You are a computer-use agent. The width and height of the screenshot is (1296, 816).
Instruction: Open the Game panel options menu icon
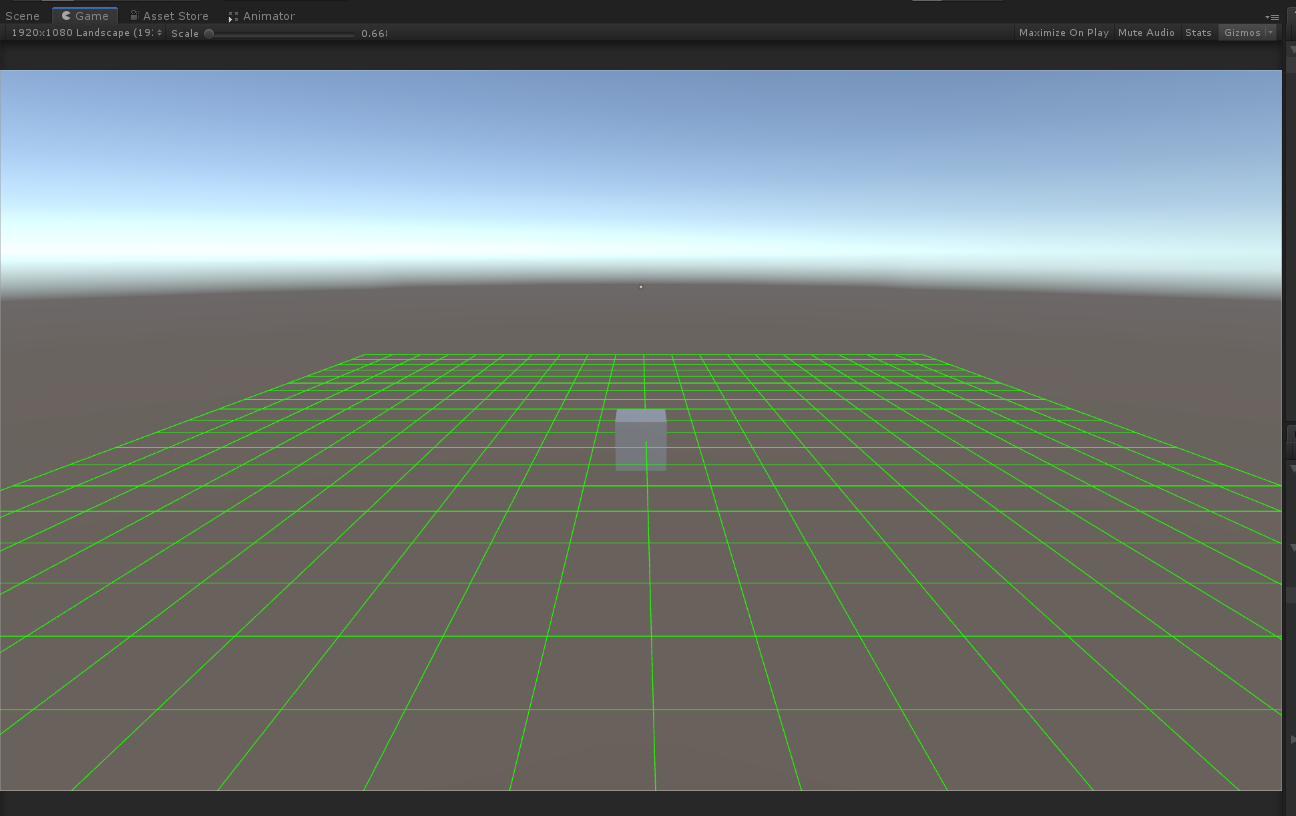(1272, 17)
